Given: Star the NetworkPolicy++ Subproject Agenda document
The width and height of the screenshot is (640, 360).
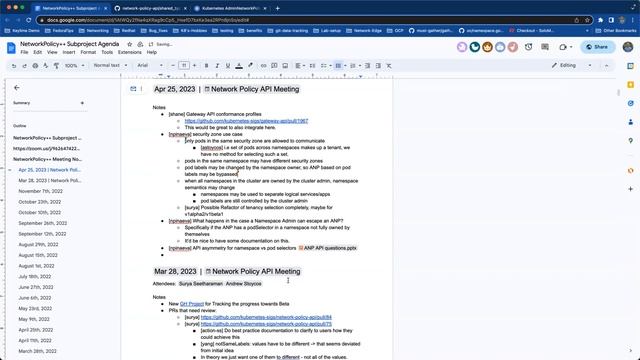Looking at the screenshot, I should point(129,44).
